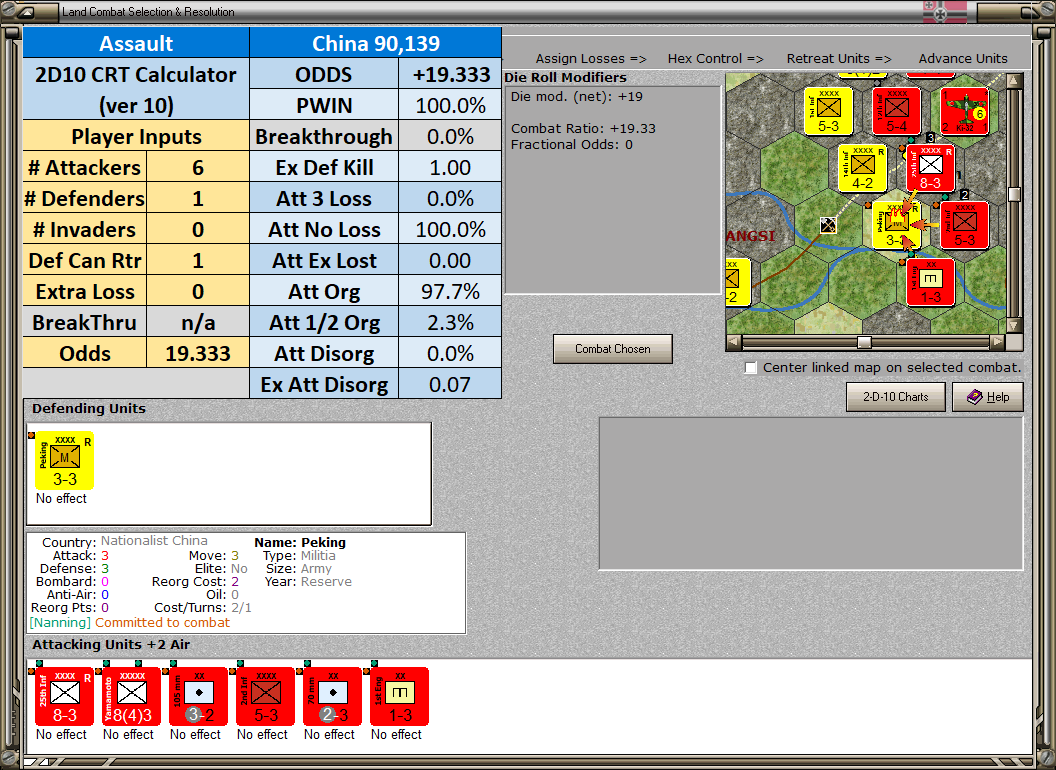
Task: Select the 2nd Inf 5-3 attacking unit
Action: click(265, 697)
